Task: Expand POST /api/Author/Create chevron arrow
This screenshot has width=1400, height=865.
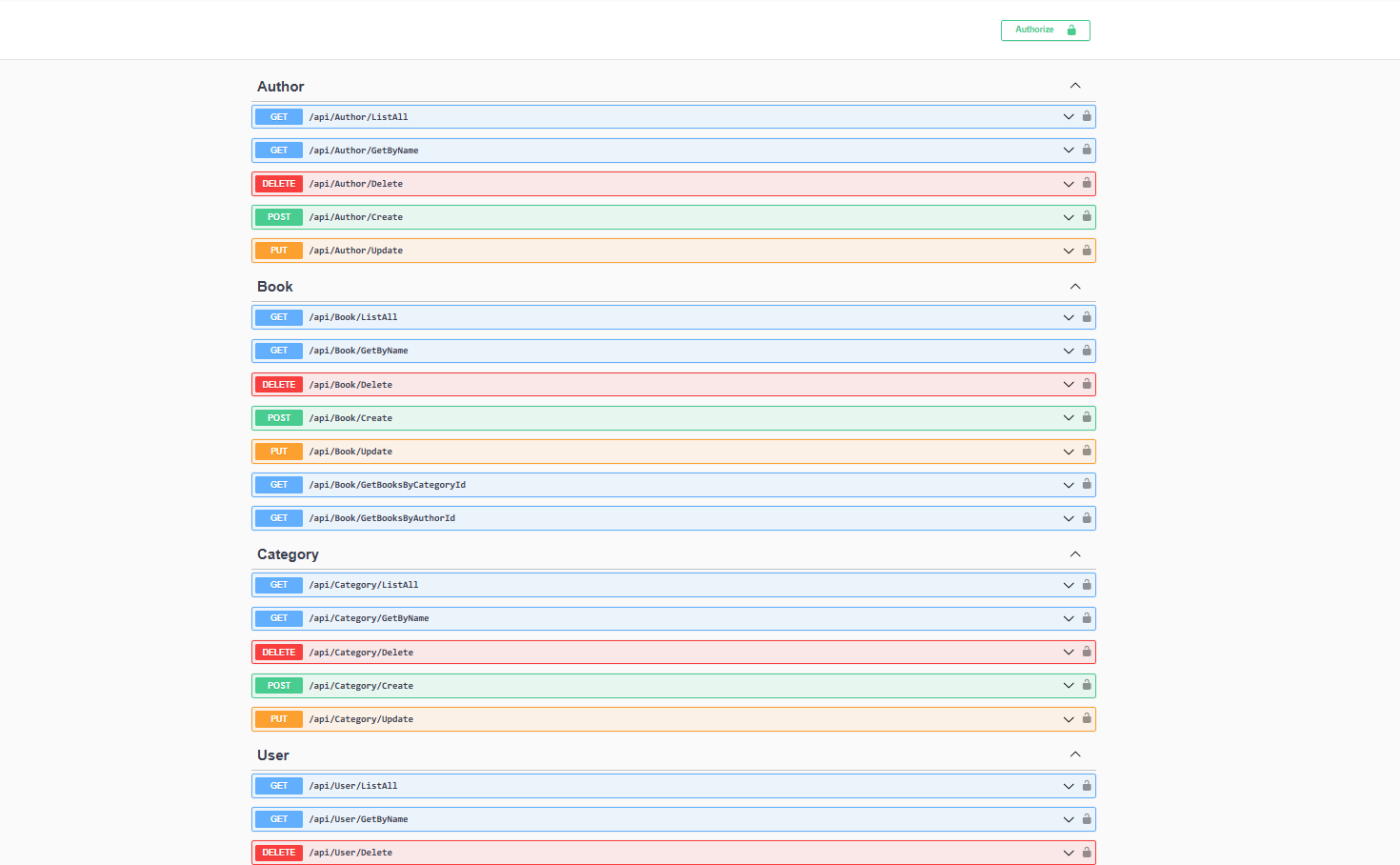Action: click(1069, 217)
